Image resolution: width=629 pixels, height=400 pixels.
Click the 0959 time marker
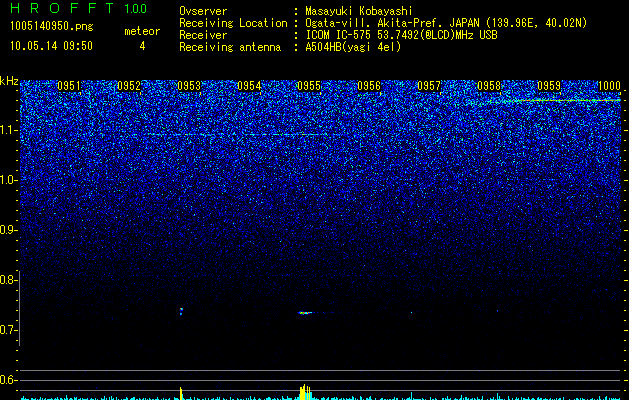click(549, 86)
